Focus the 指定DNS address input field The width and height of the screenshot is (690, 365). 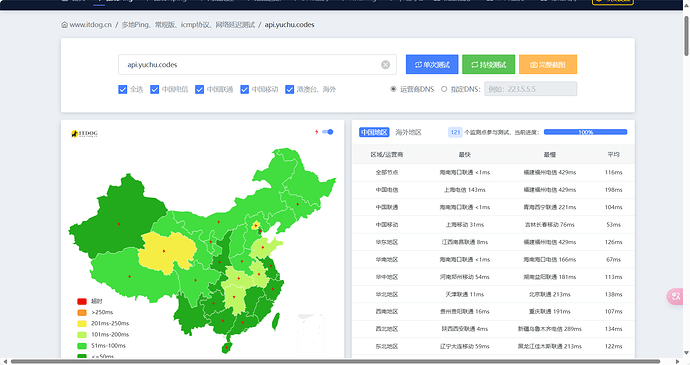[x=531, y=89]
